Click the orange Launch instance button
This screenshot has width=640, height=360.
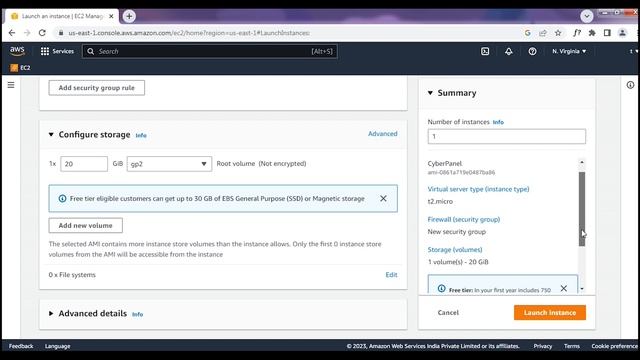point(550,313)
